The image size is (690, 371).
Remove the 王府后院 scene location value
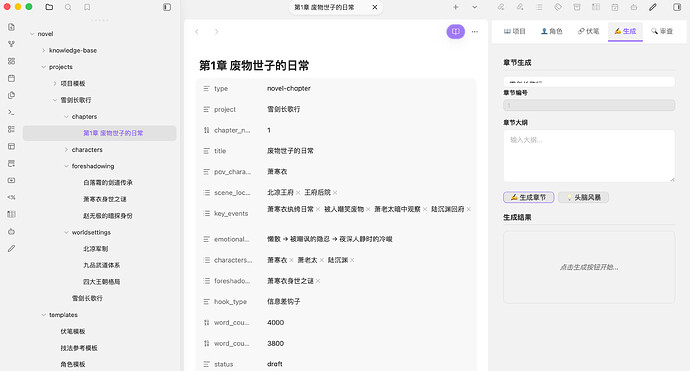335,193
